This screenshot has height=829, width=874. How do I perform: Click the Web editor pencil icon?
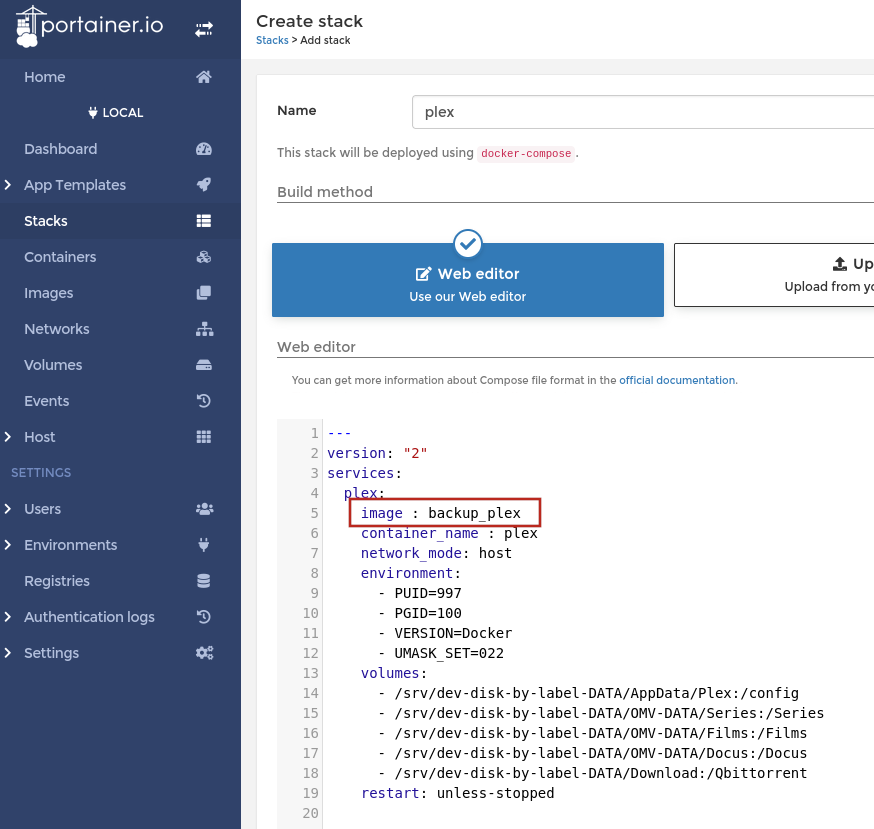coord(424,274)
